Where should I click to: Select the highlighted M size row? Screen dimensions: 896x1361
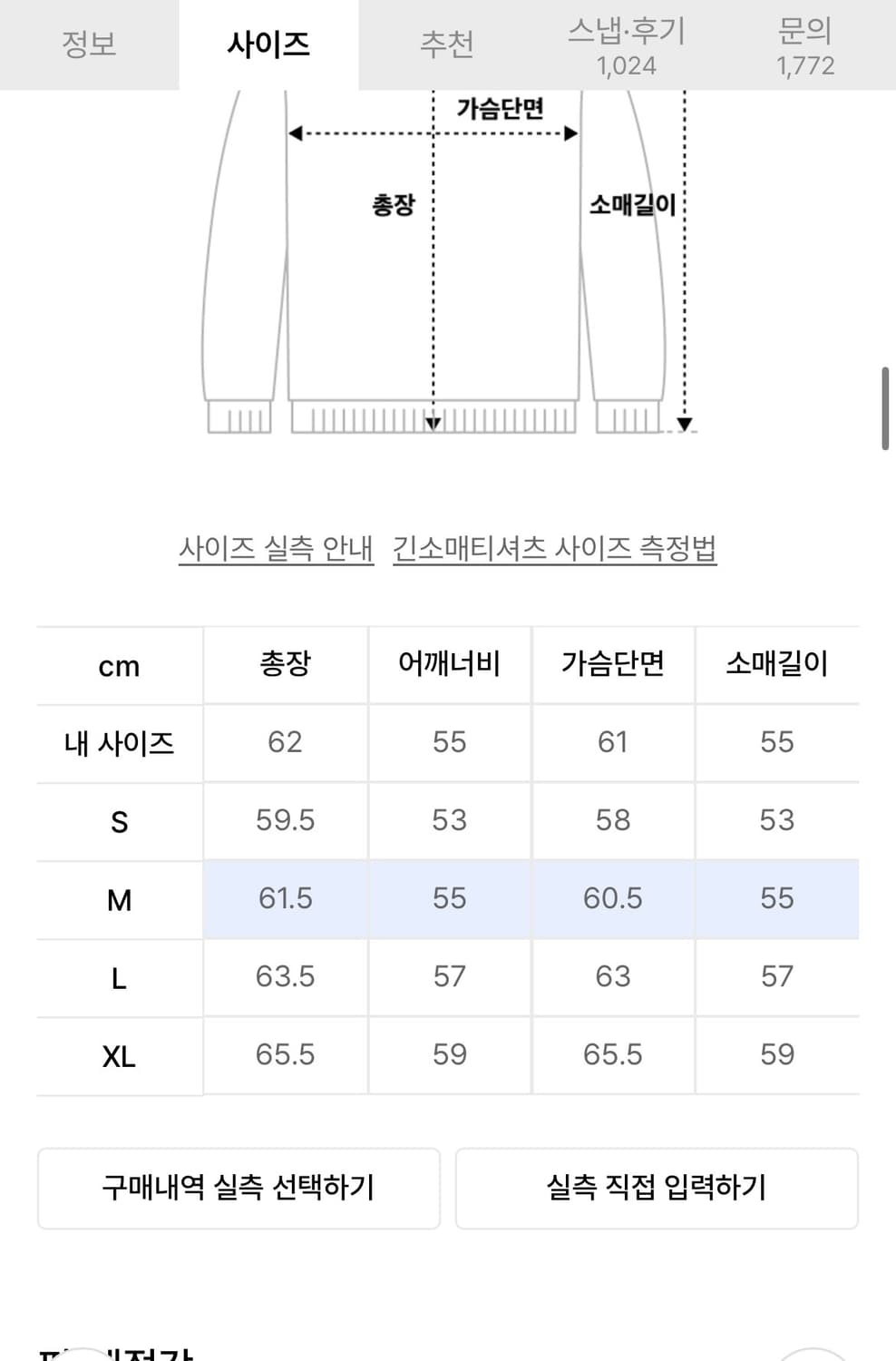(x=448, y=898)
